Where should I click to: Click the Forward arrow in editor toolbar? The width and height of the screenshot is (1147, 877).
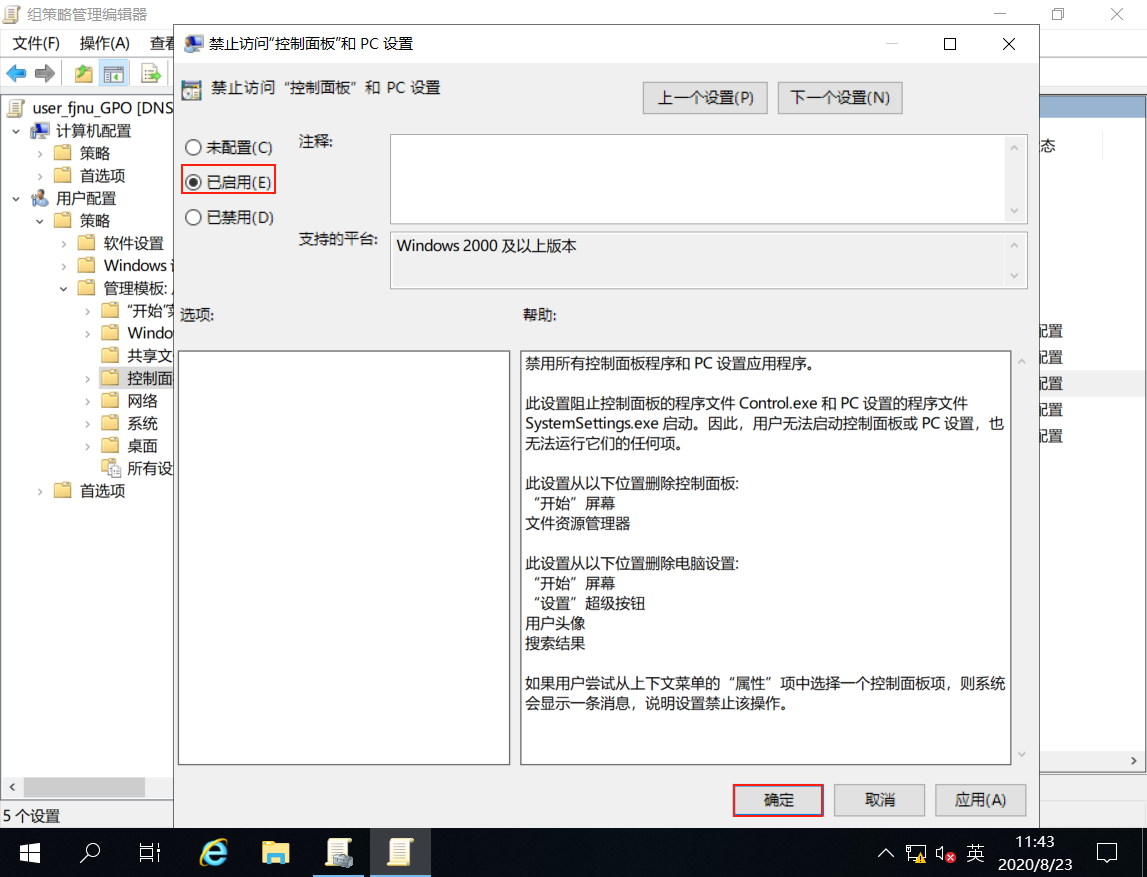click(45, 73)
